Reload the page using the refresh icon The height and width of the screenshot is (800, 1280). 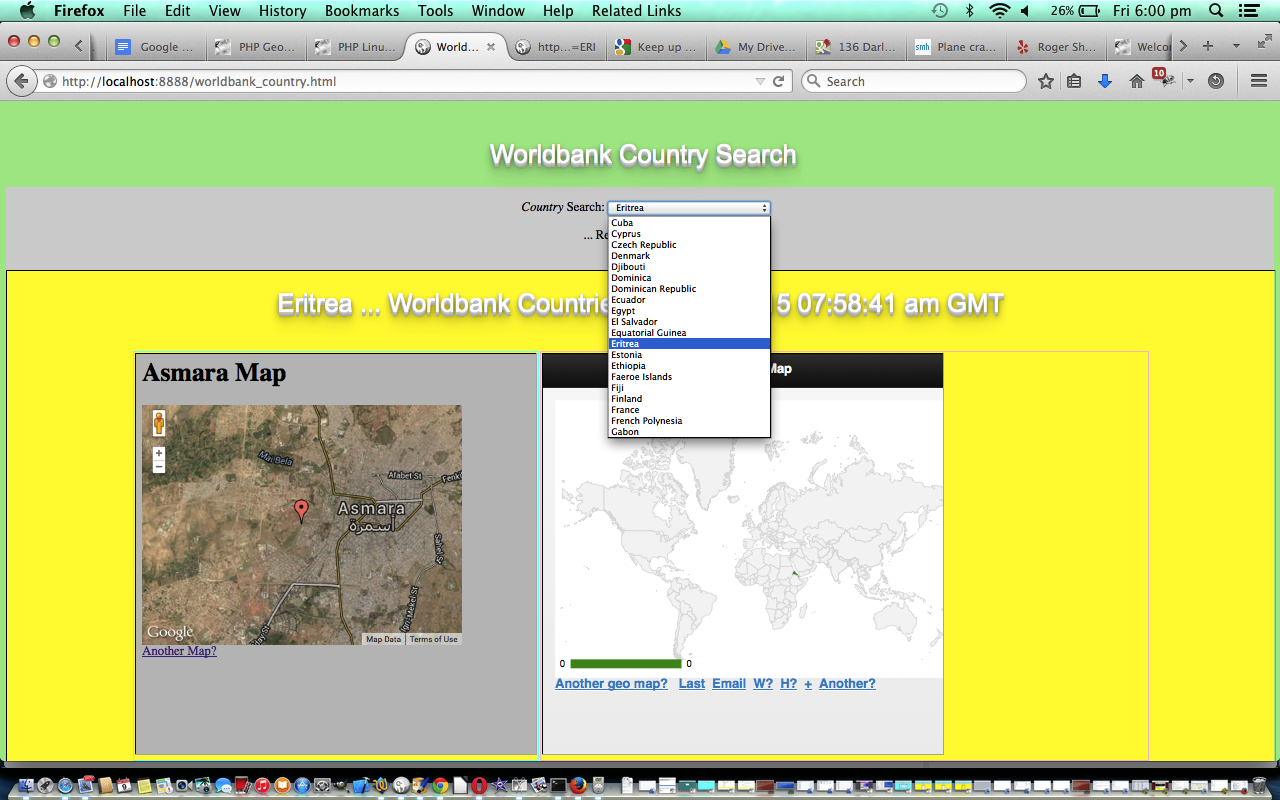[781, 80]
